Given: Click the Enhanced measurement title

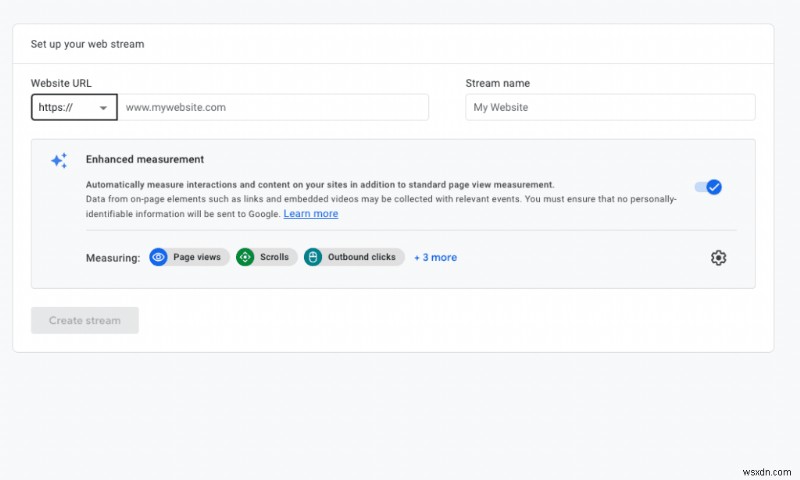Looking at the screenshot, I should 145,159.
